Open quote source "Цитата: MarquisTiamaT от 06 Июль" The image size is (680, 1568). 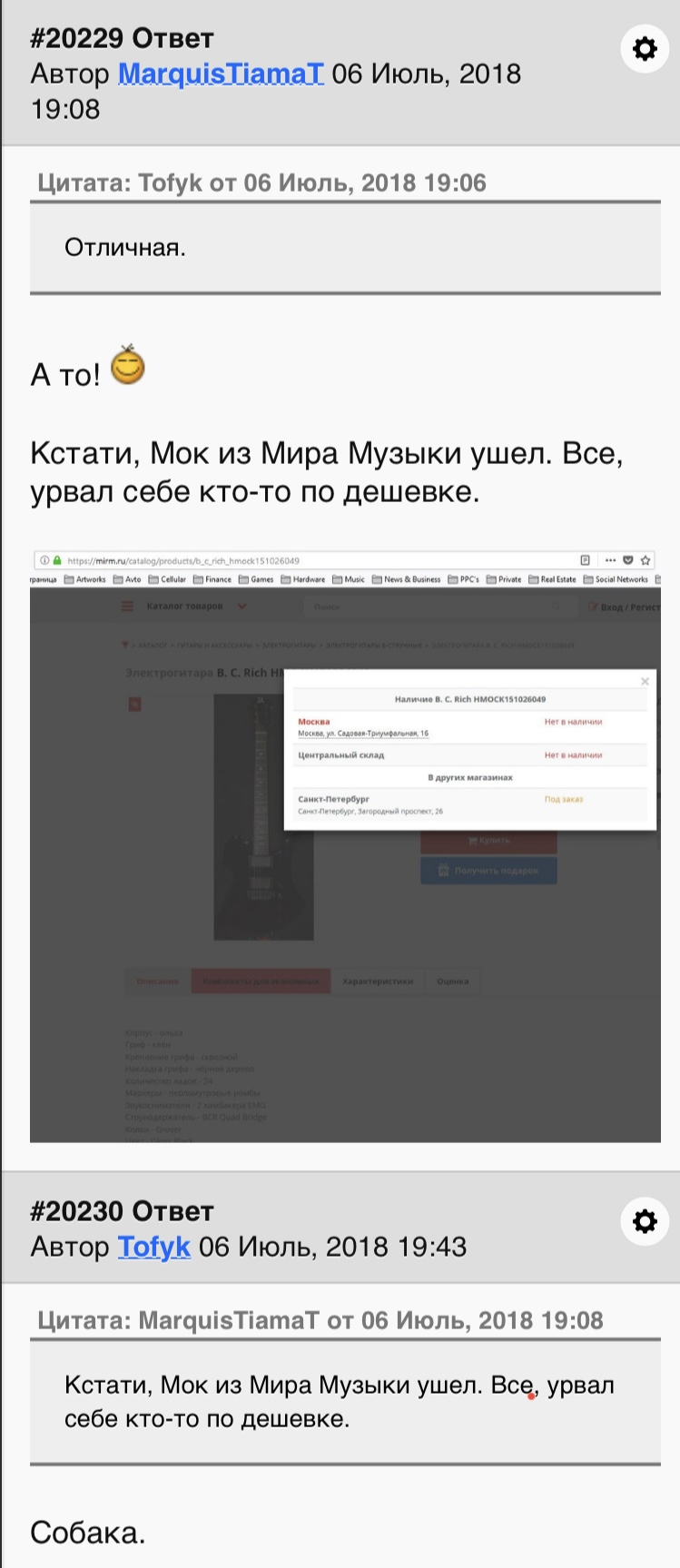(320, 1320)
